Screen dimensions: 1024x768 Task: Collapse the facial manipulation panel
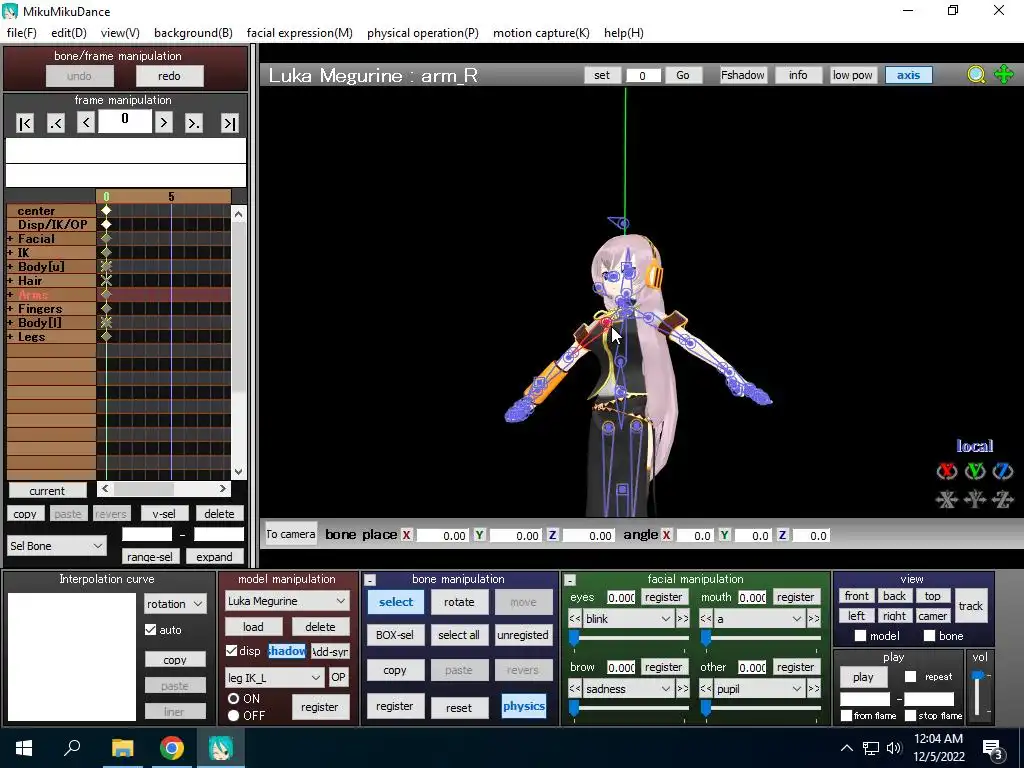[x=569, y=580]
